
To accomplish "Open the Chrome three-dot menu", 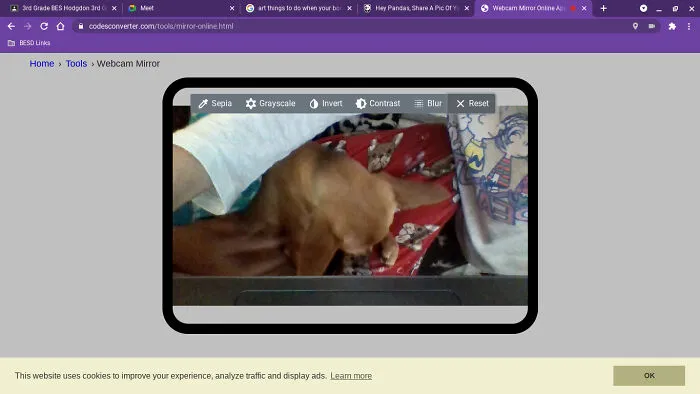I will (689, 26).
